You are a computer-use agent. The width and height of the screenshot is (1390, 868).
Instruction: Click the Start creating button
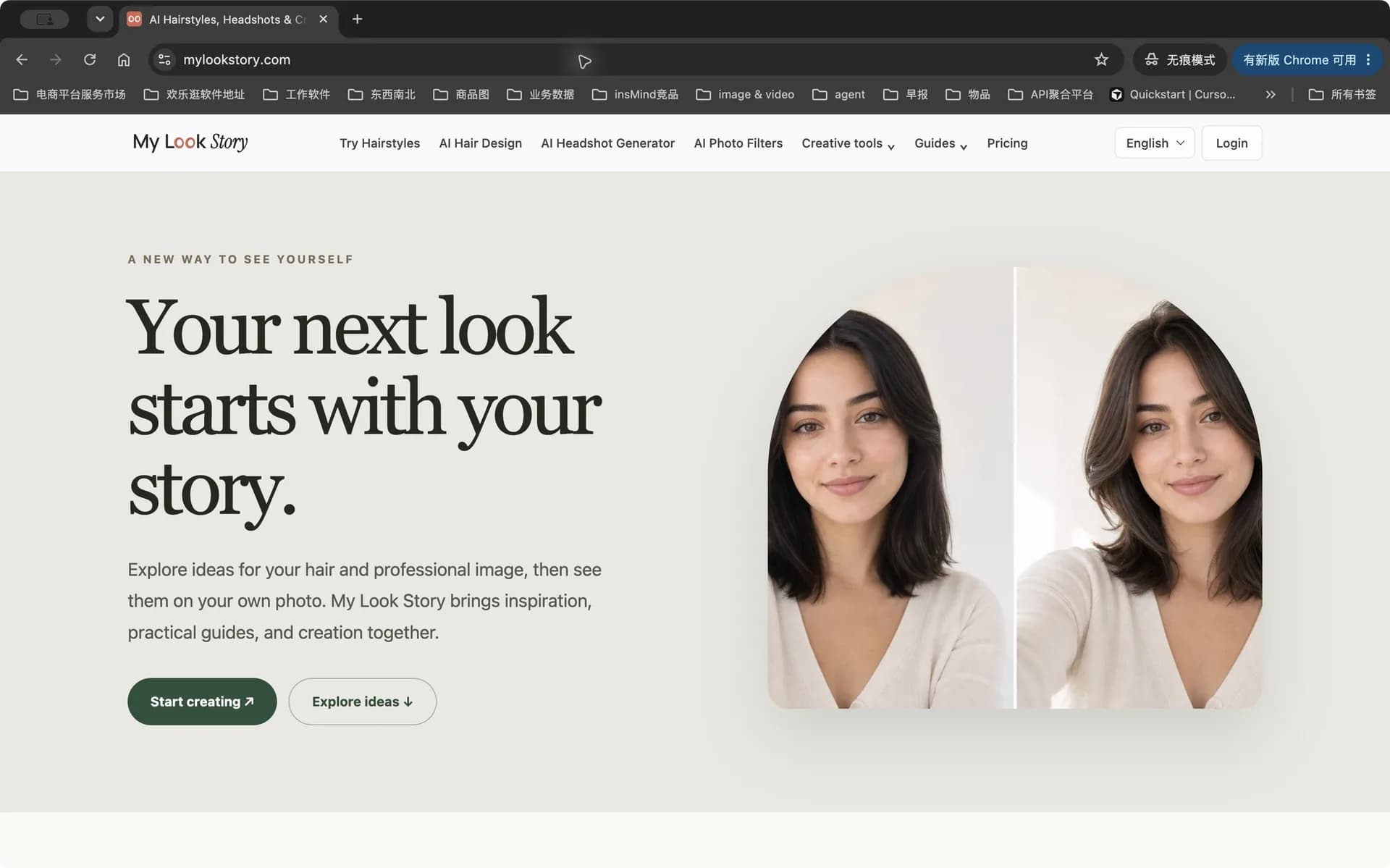[x=202, y=701]
